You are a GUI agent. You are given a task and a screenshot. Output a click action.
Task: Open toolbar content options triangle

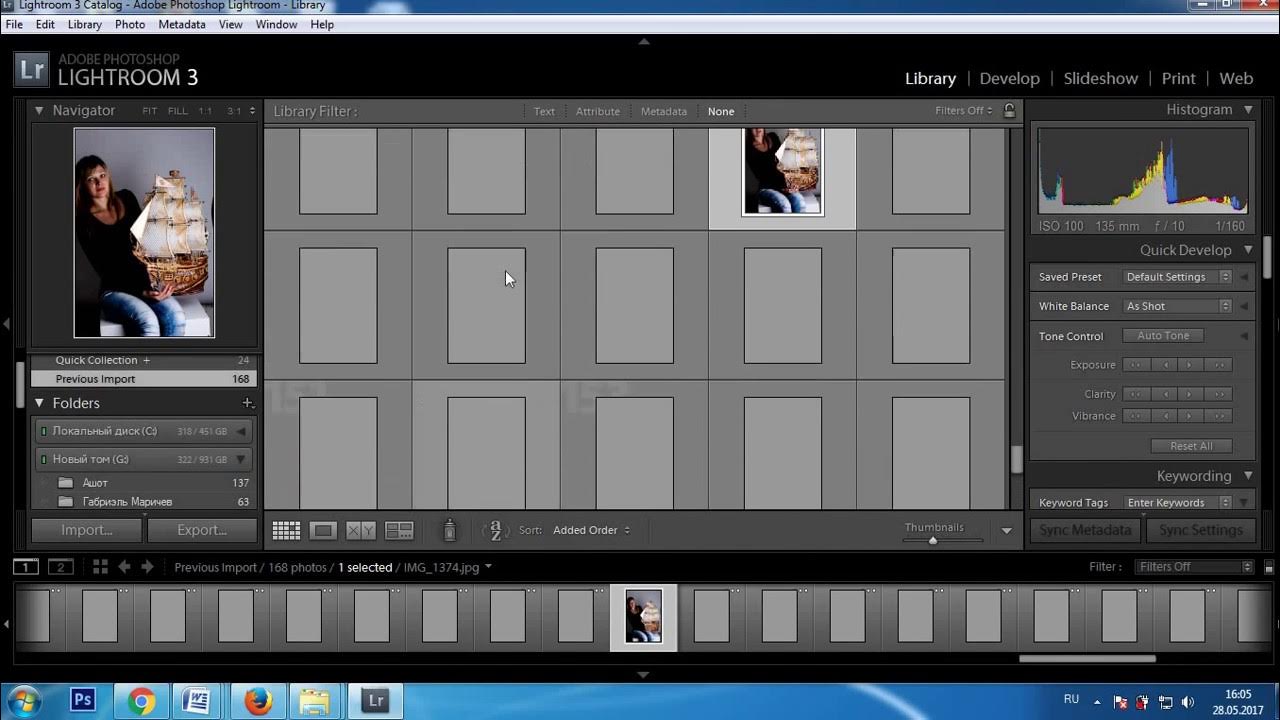point(1007,531)
